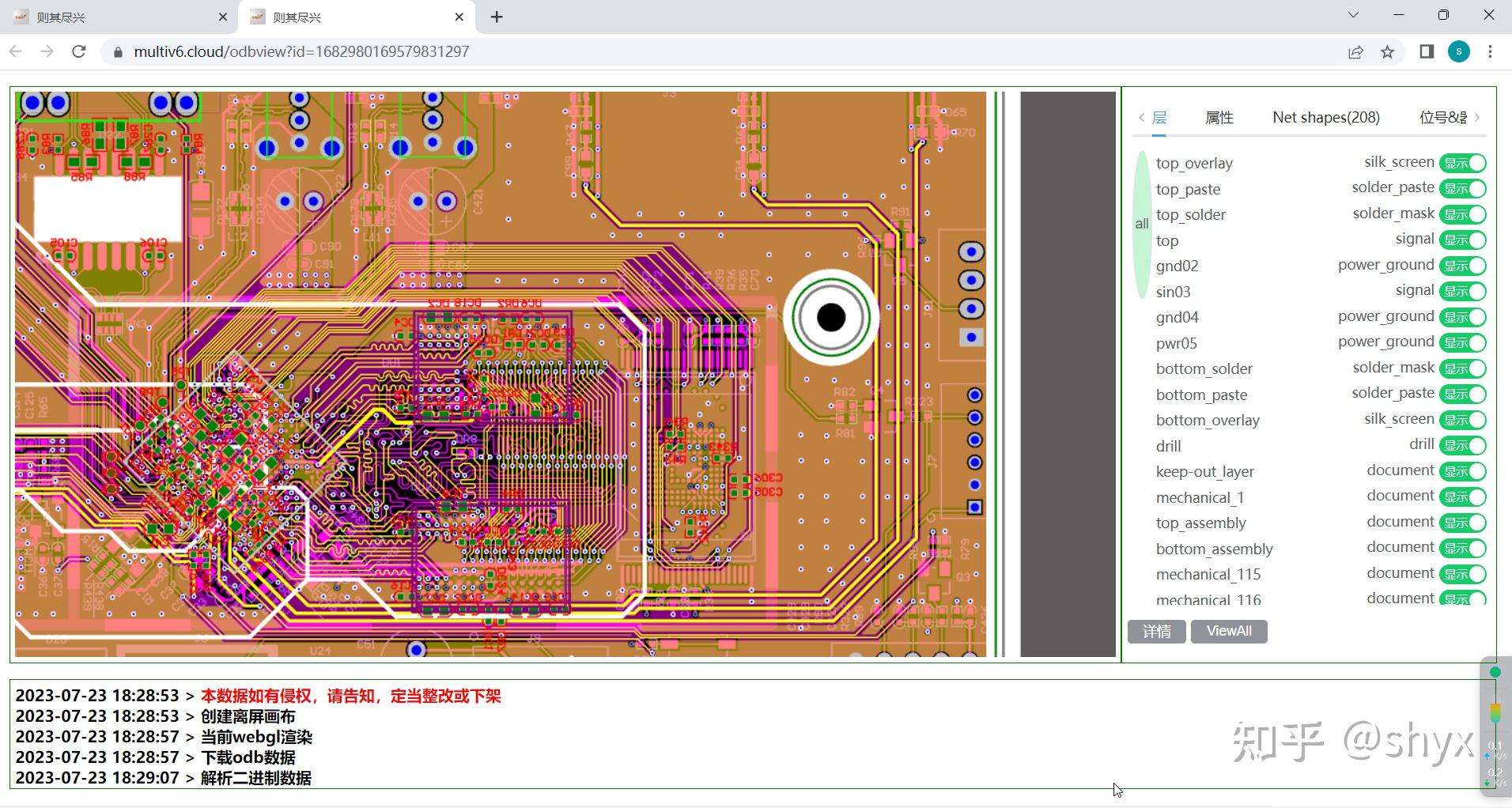Image resolution: width=1512 pixels, height=808 pixels.
Task: Open a new browser tab
Action: tap(497, 17)
